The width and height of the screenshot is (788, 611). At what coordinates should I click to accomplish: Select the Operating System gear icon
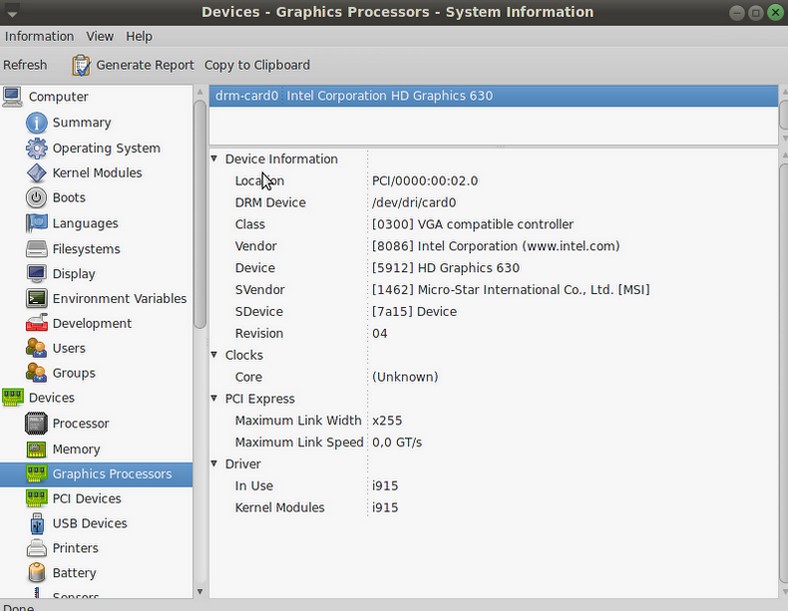coord(37,148)
